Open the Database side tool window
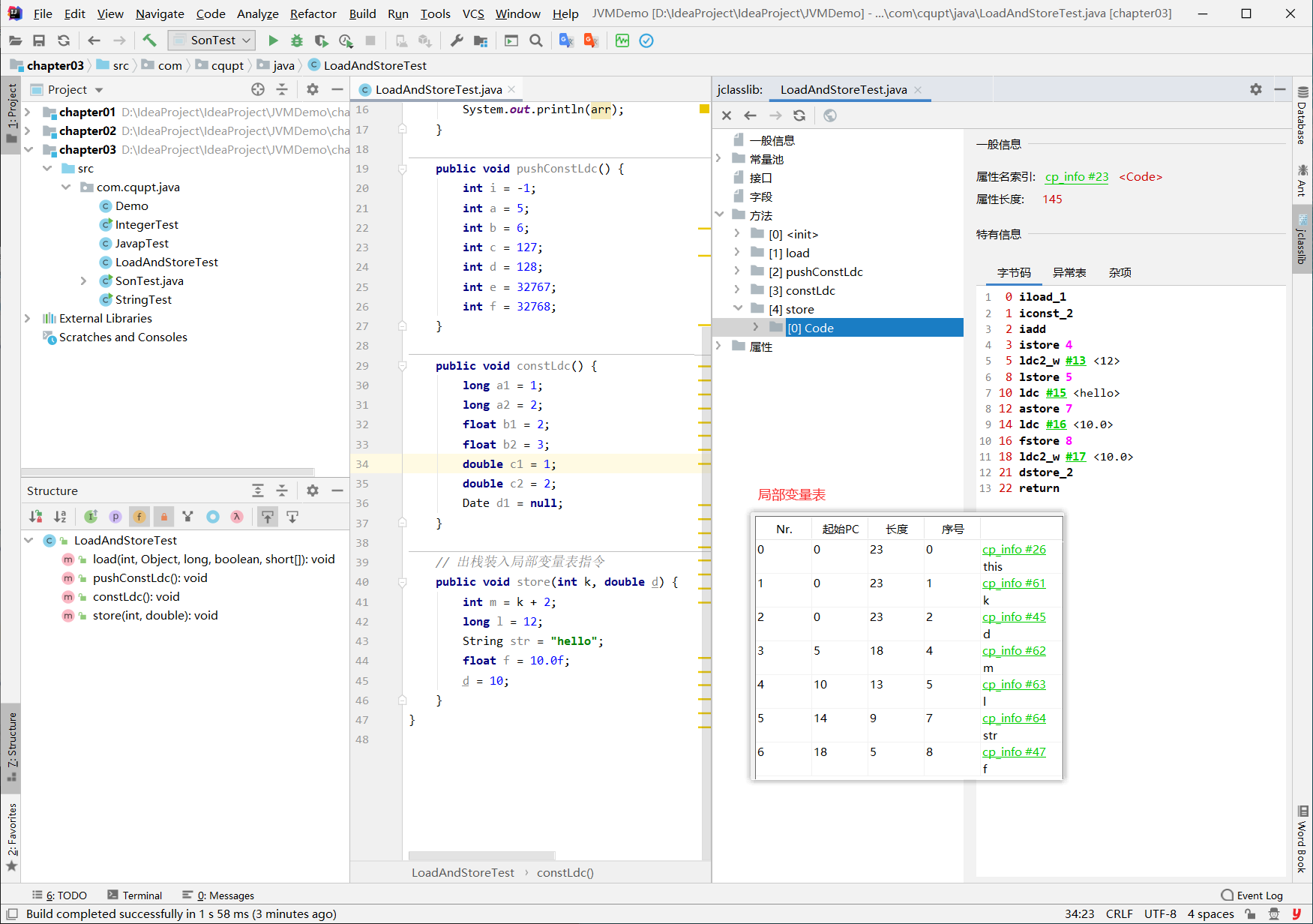The height and width of the screenshot is (924, 1313). tap(1303, 115)
